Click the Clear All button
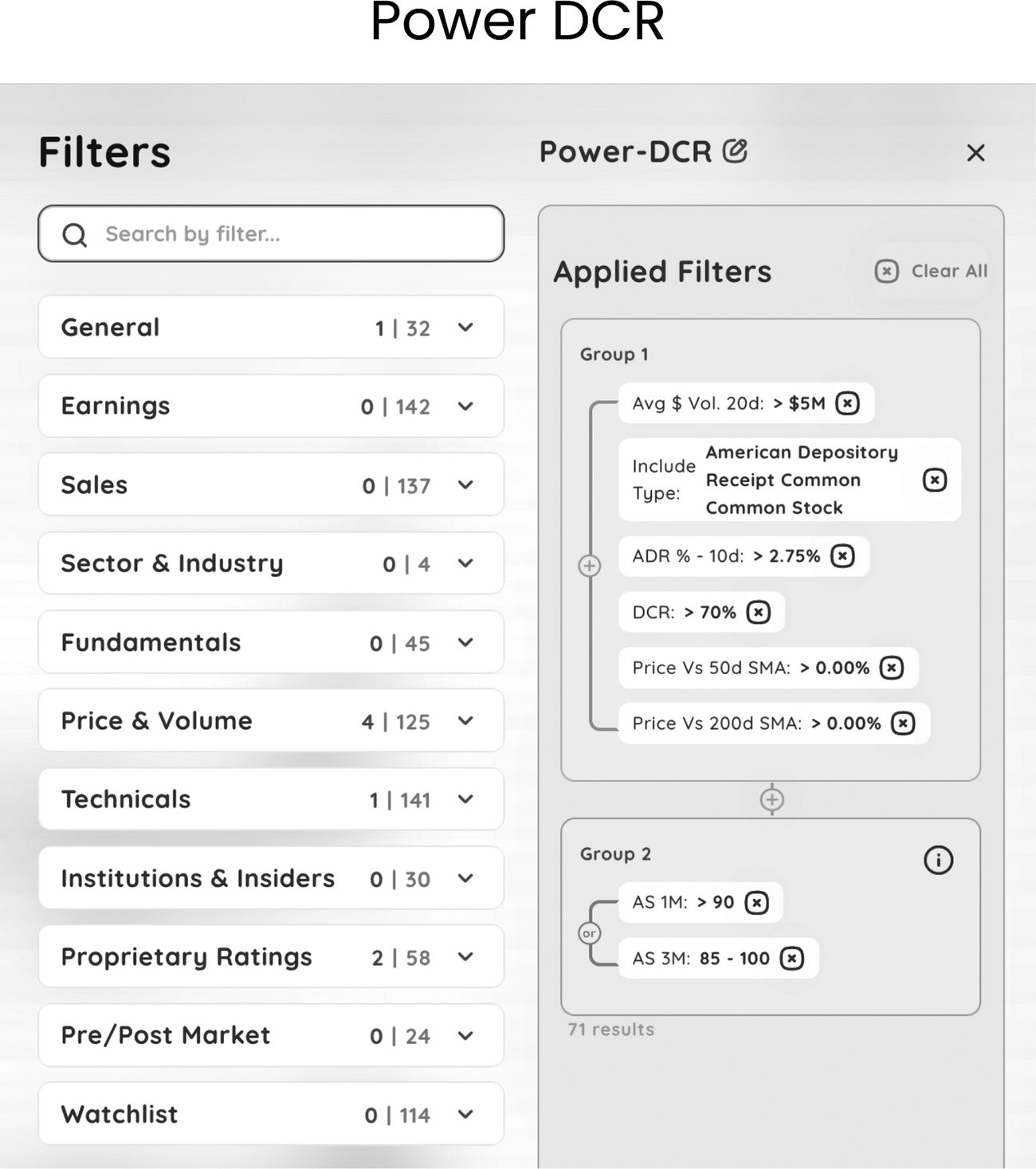 (x=932, y=271)
